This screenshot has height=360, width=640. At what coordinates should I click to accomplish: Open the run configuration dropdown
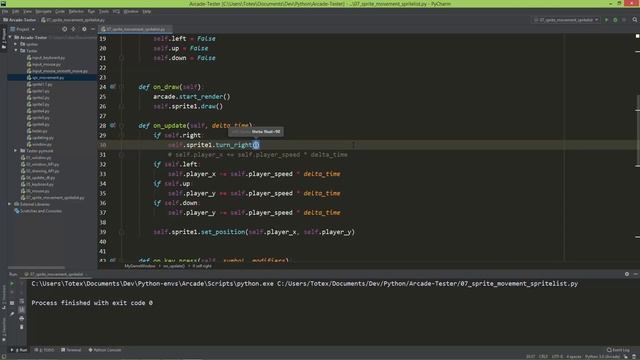tap(566, 20)
